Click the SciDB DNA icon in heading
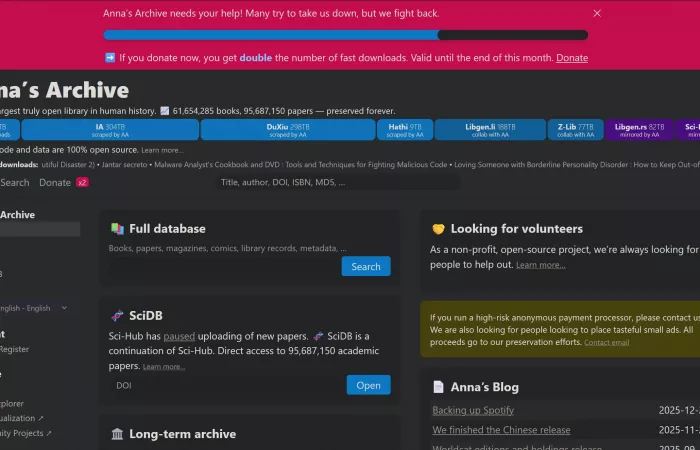This screenshot has height=450, width=700. [x=117, y=316]
